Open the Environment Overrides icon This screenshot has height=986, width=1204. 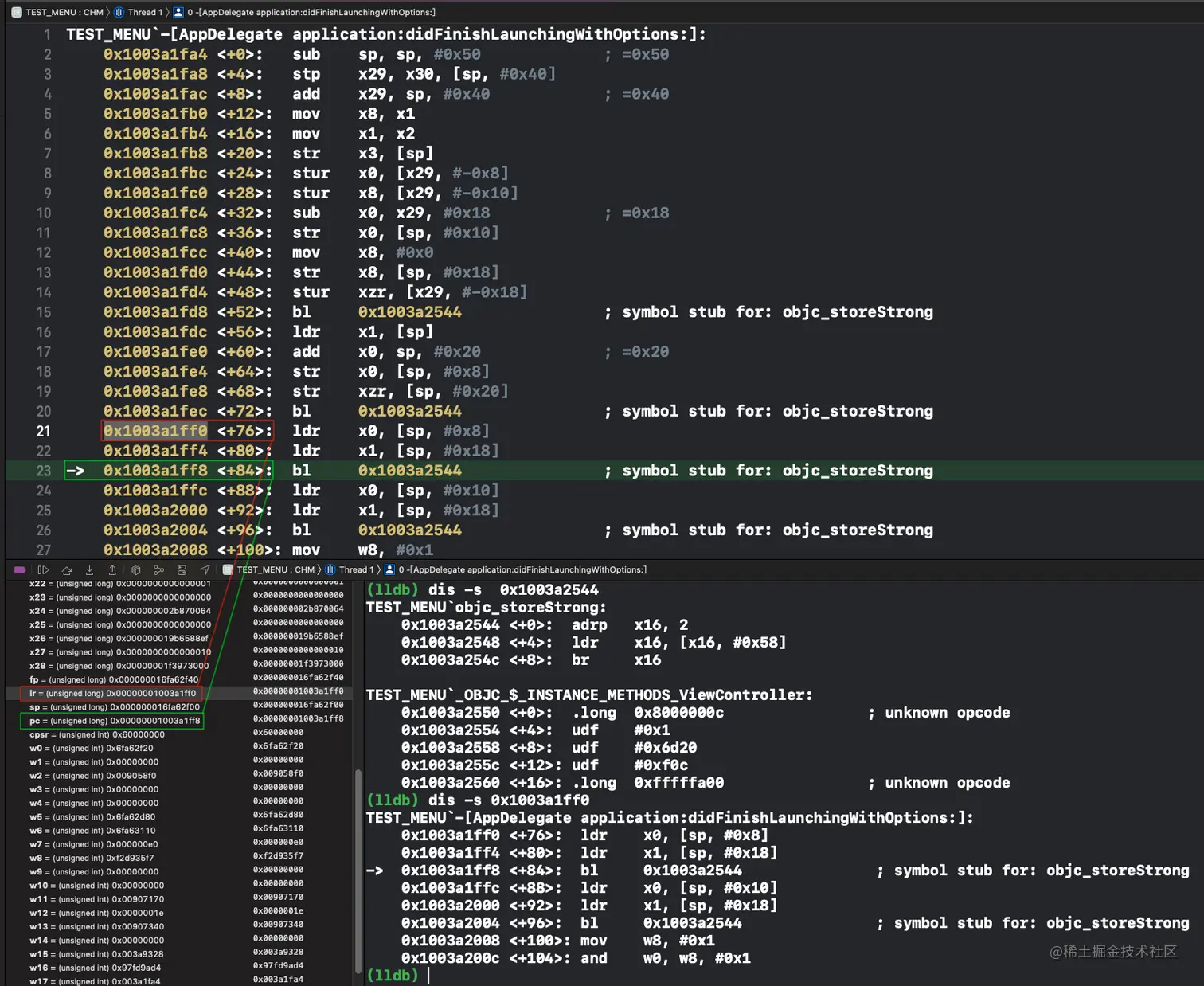(182, 569)
